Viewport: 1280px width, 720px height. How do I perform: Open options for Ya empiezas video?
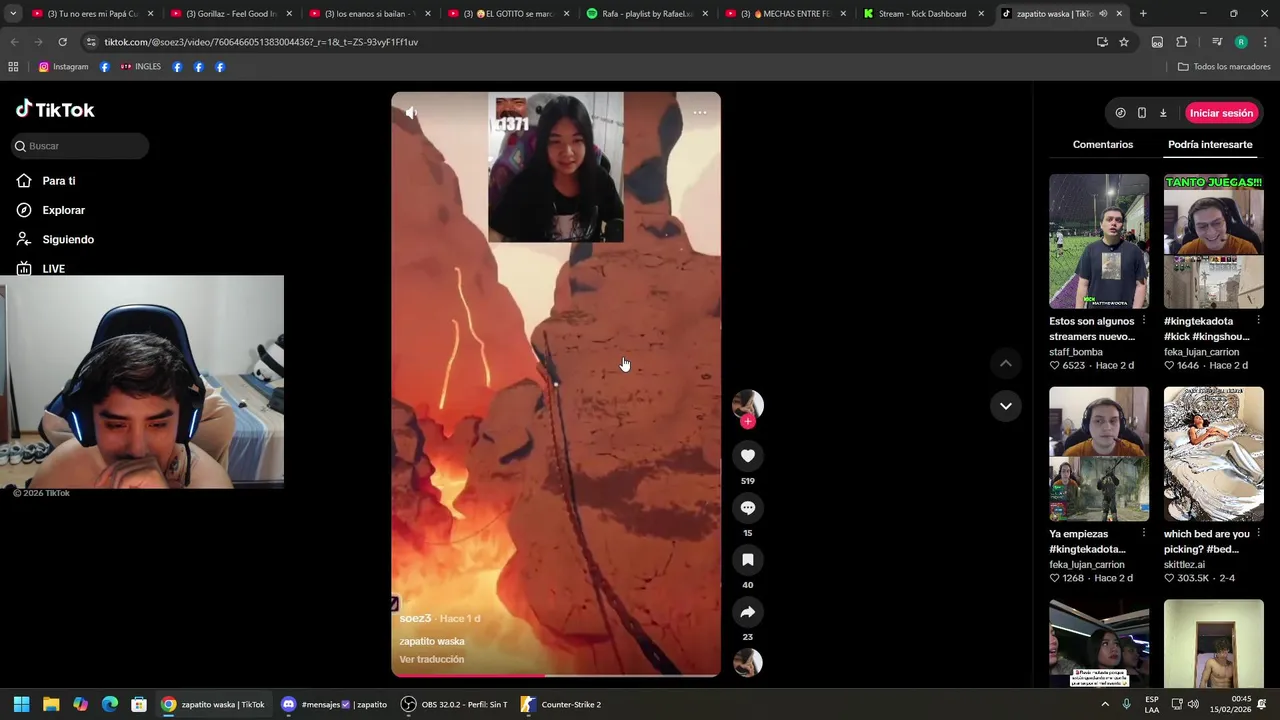coord(1143,534)
